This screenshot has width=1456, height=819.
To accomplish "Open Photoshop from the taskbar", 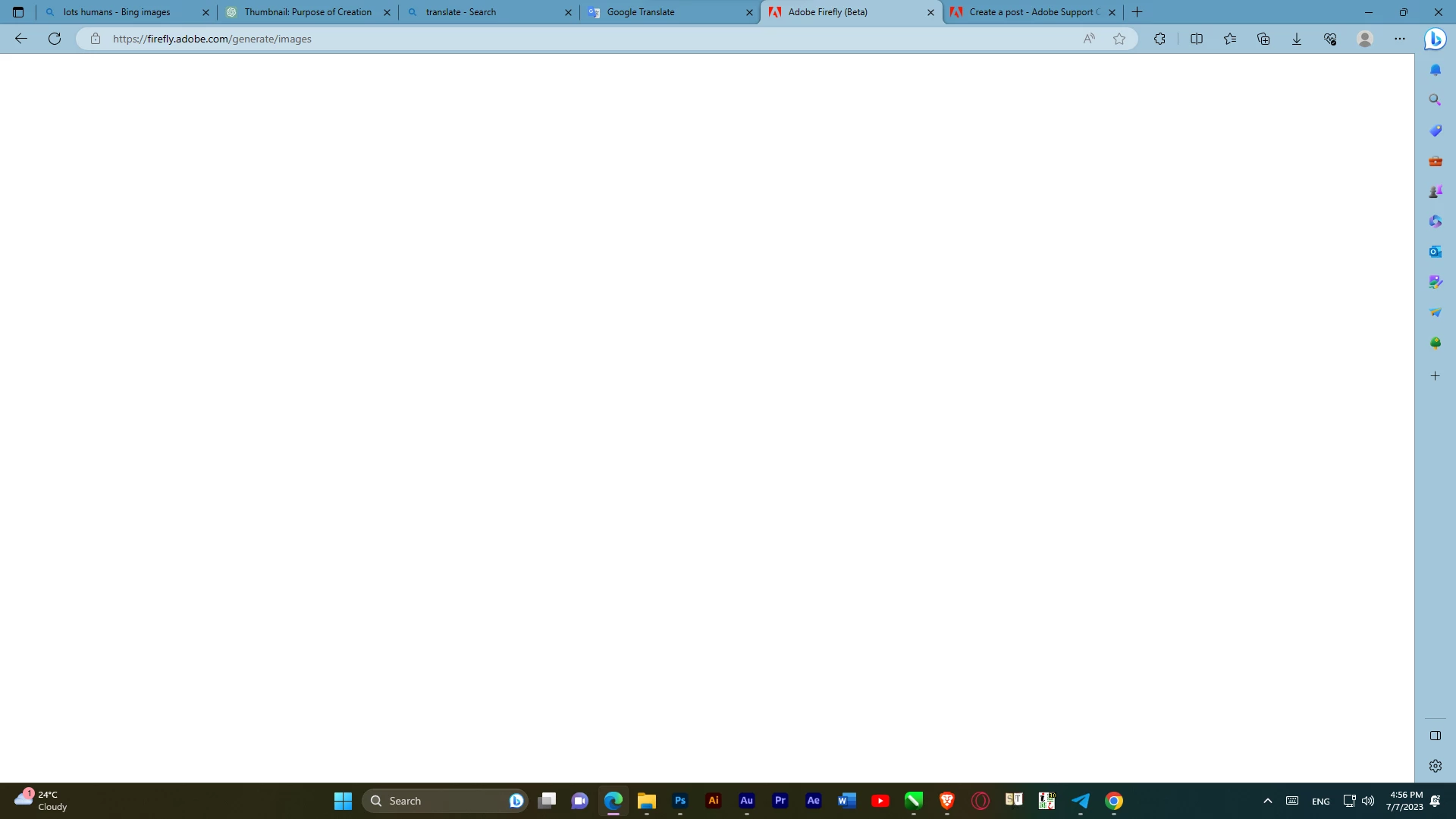I will pyautogui.click(x=680, y=801).
